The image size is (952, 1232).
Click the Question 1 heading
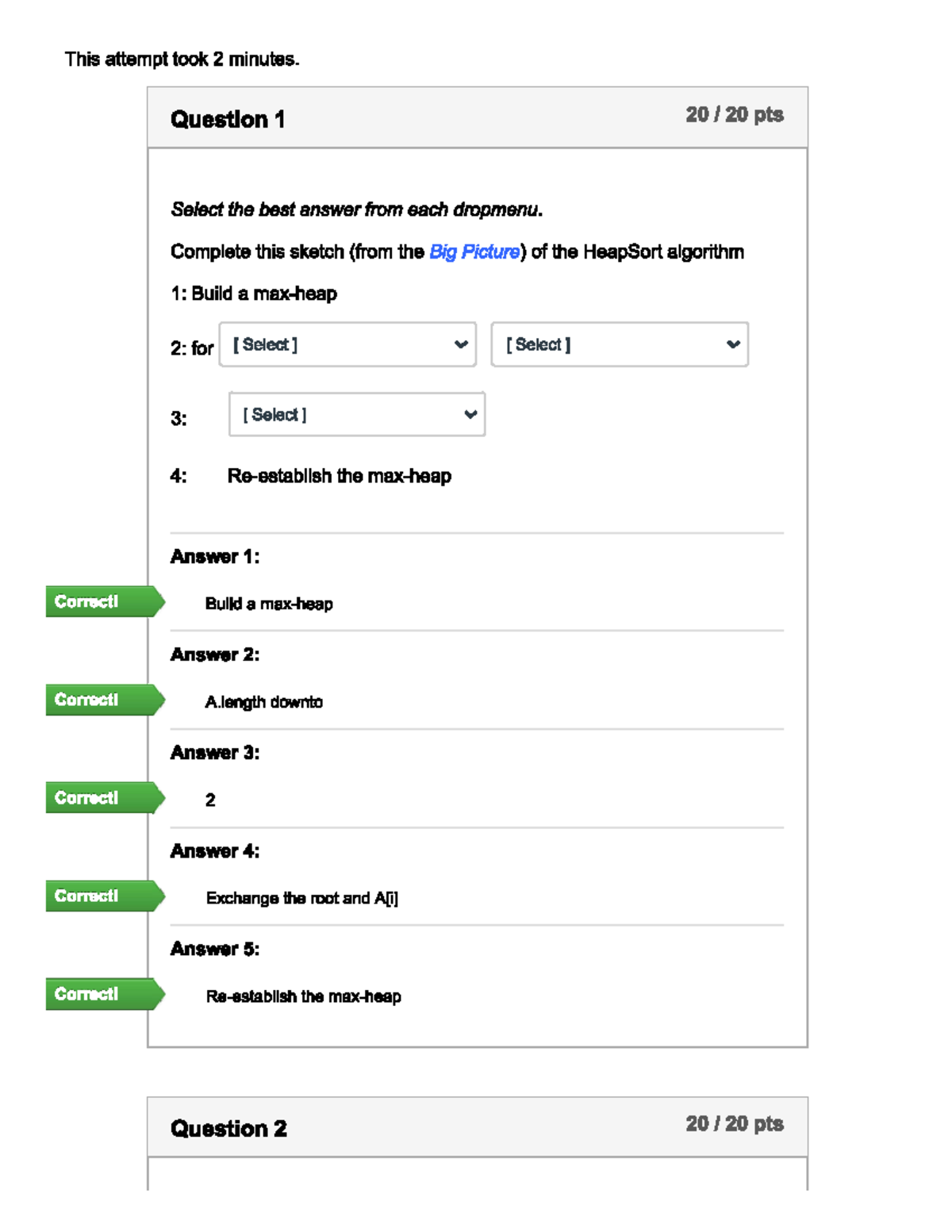click(x=228, y=120)
